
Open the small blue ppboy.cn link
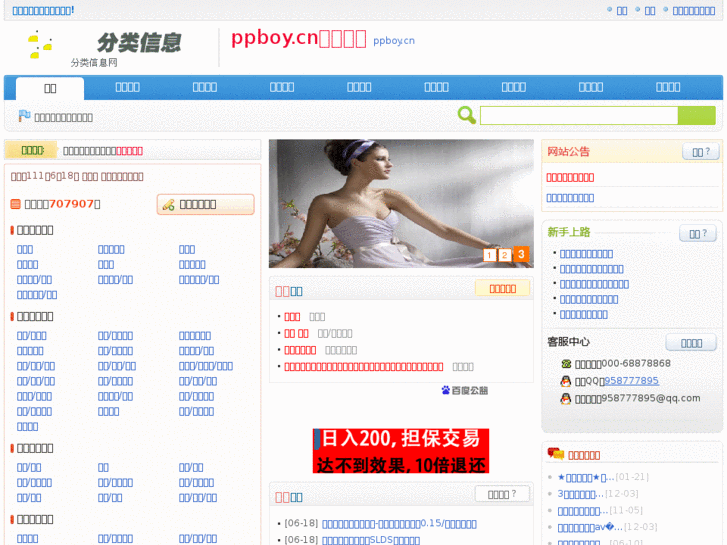coord(394,41)
